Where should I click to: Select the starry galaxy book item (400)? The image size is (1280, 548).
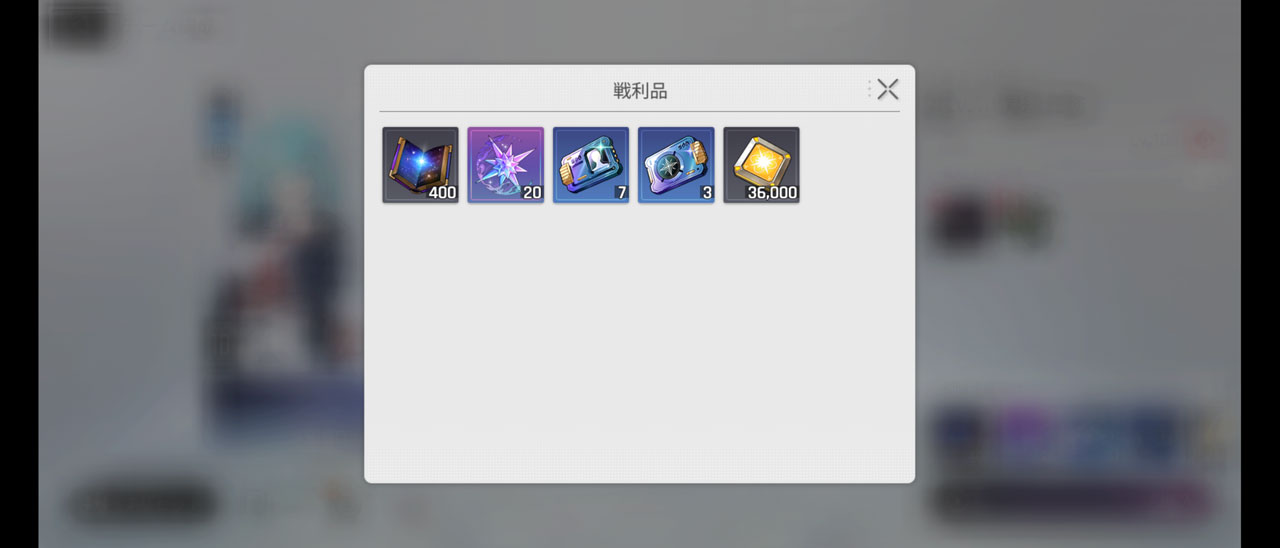(x=420, y=165)
